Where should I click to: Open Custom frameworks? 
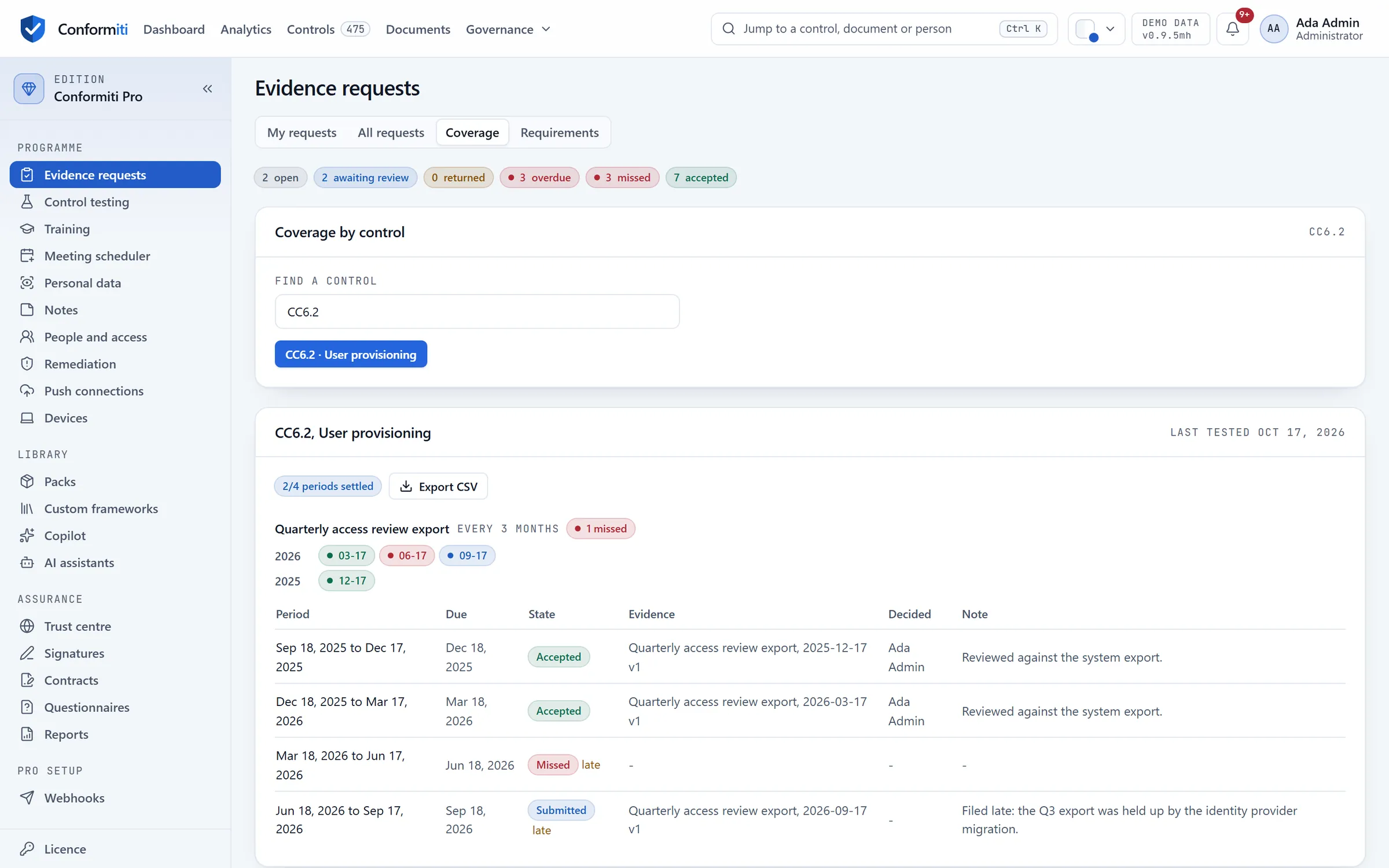(x=115, y=509)
